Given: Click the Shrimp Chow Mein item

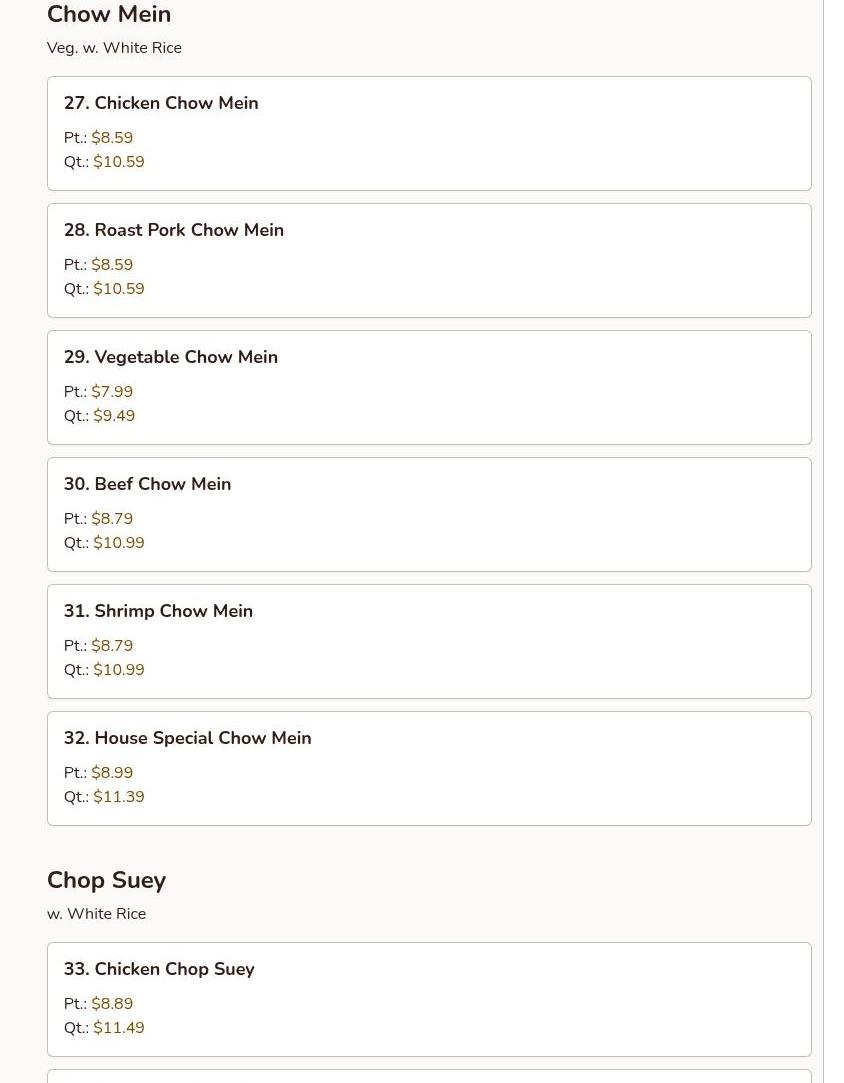Looking at the screenshot, I should click(x=158, y=611).
